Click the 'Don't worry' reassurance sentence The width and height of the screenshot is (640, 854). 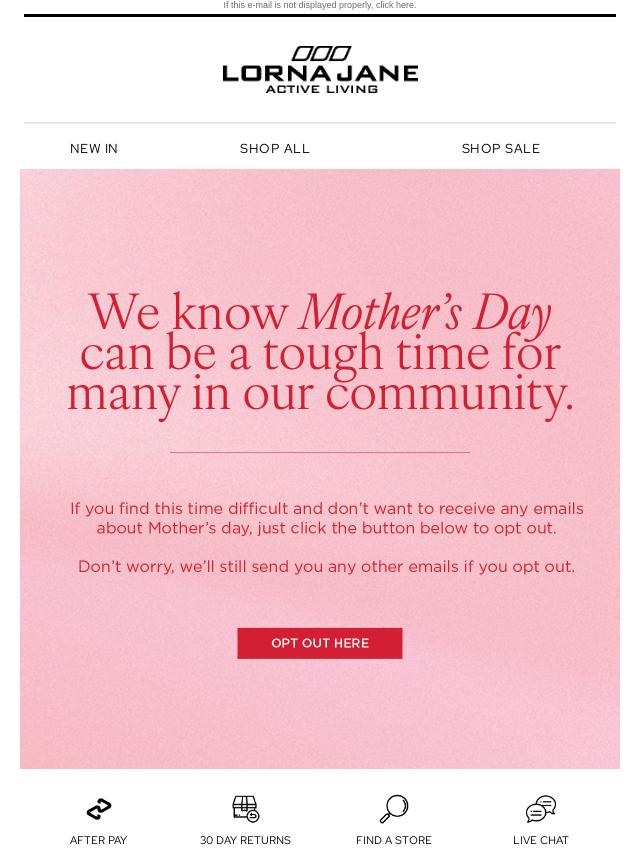pos(326,566)
